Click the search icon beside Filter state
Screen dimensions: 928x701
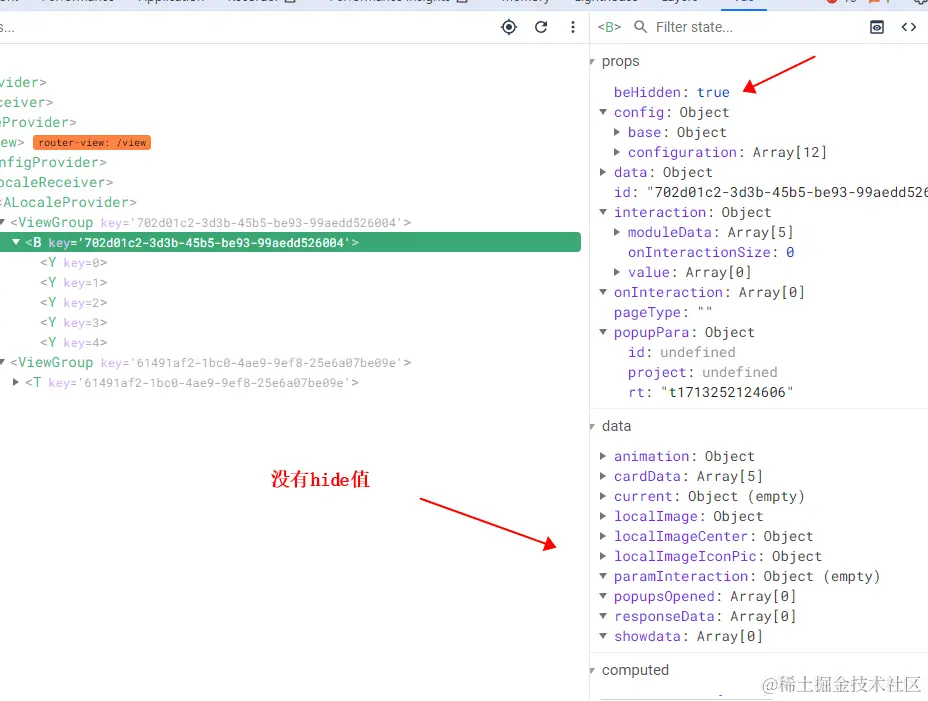tap(640, 27)
